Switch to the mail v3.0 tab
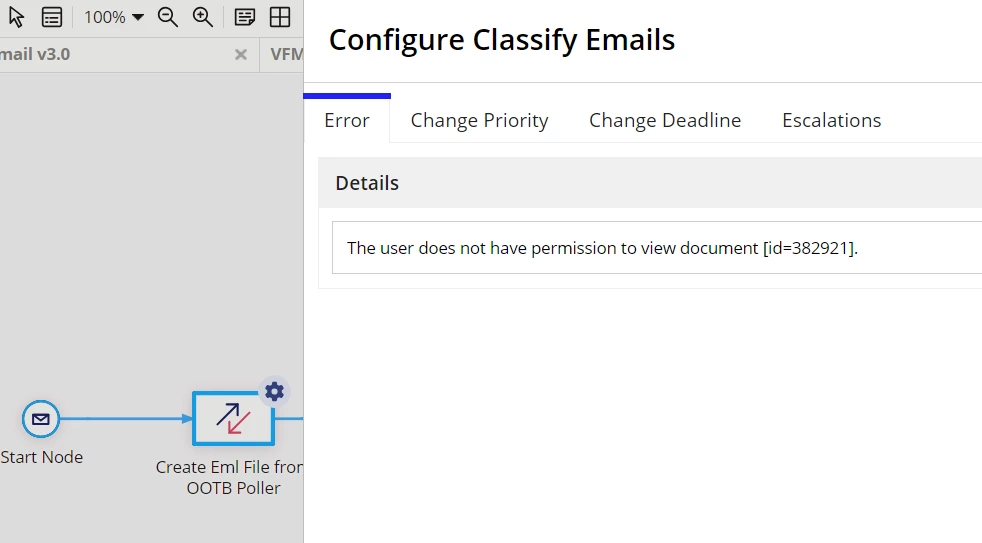Image resolution: width=982 pixels, height=543 pixels. (35, 54)
